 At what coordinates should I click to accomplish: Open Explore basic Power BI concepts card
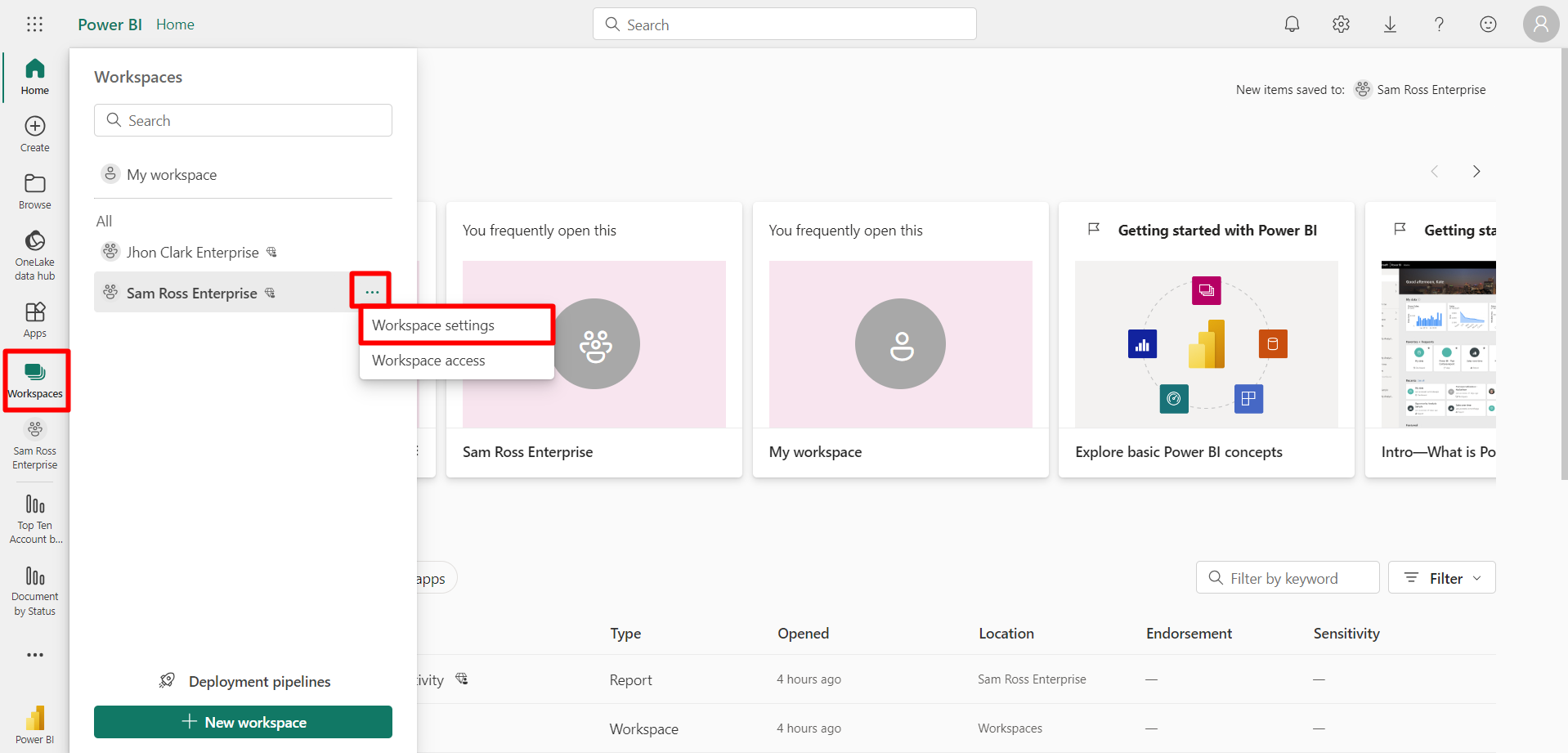click(1206, 339)
